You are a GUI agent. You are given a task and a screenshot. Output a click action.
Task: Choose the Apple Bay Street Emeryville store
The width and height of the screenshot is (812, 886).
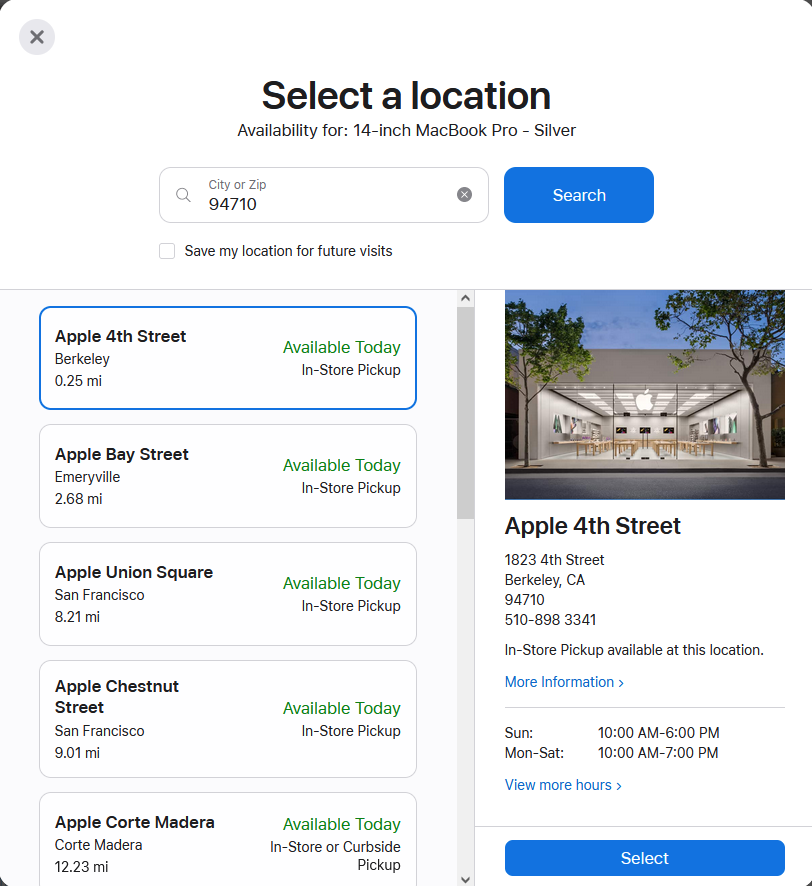click(228, 476)
